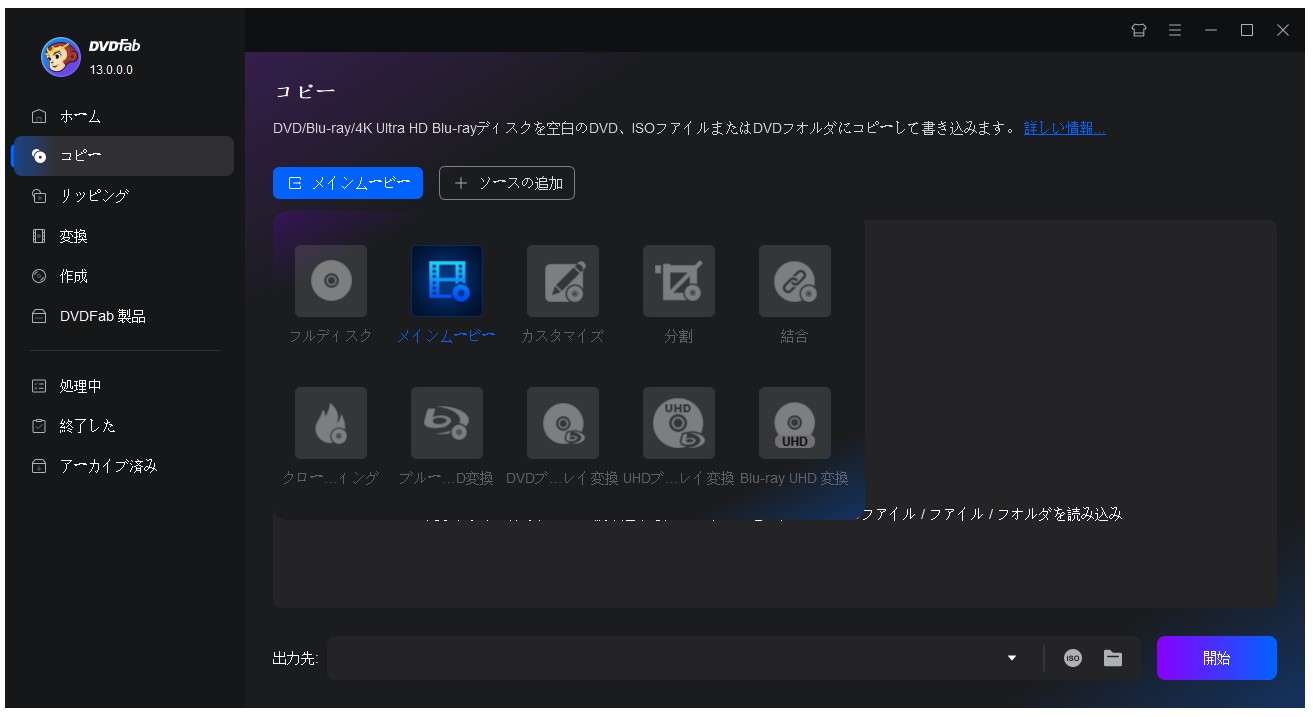
Task: Maximize the DVDFab window
Action: tap(1247, 30)
